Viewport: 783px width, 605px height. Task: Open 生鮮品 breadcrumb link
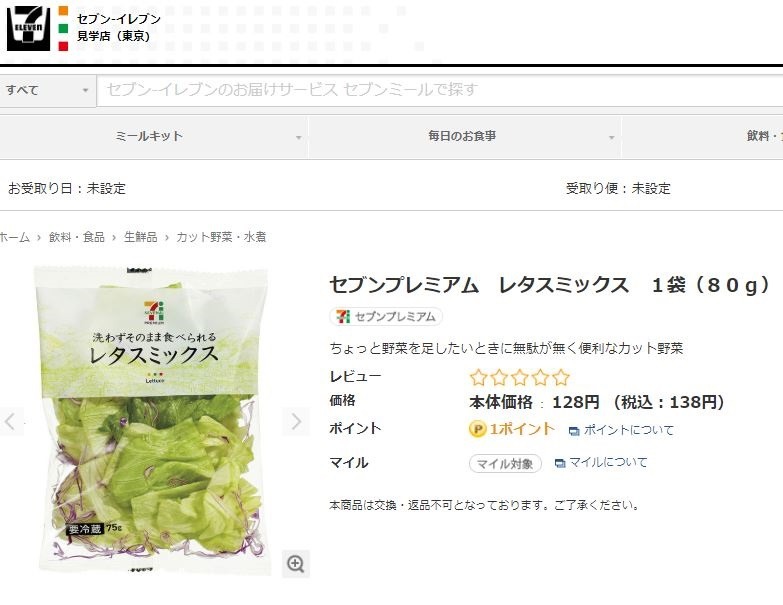[140, 237]
